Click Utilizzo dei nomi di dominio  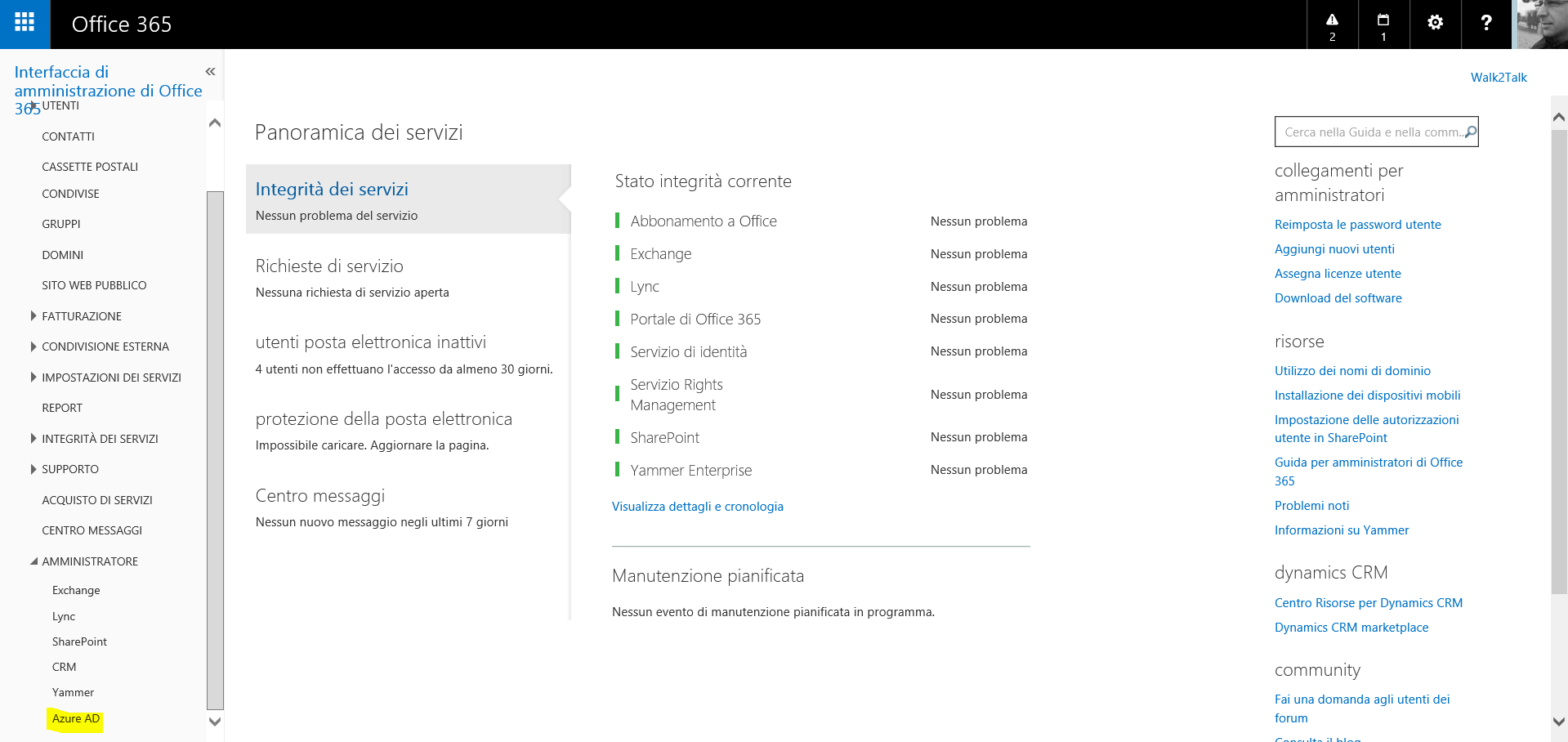coord(1352,371)
